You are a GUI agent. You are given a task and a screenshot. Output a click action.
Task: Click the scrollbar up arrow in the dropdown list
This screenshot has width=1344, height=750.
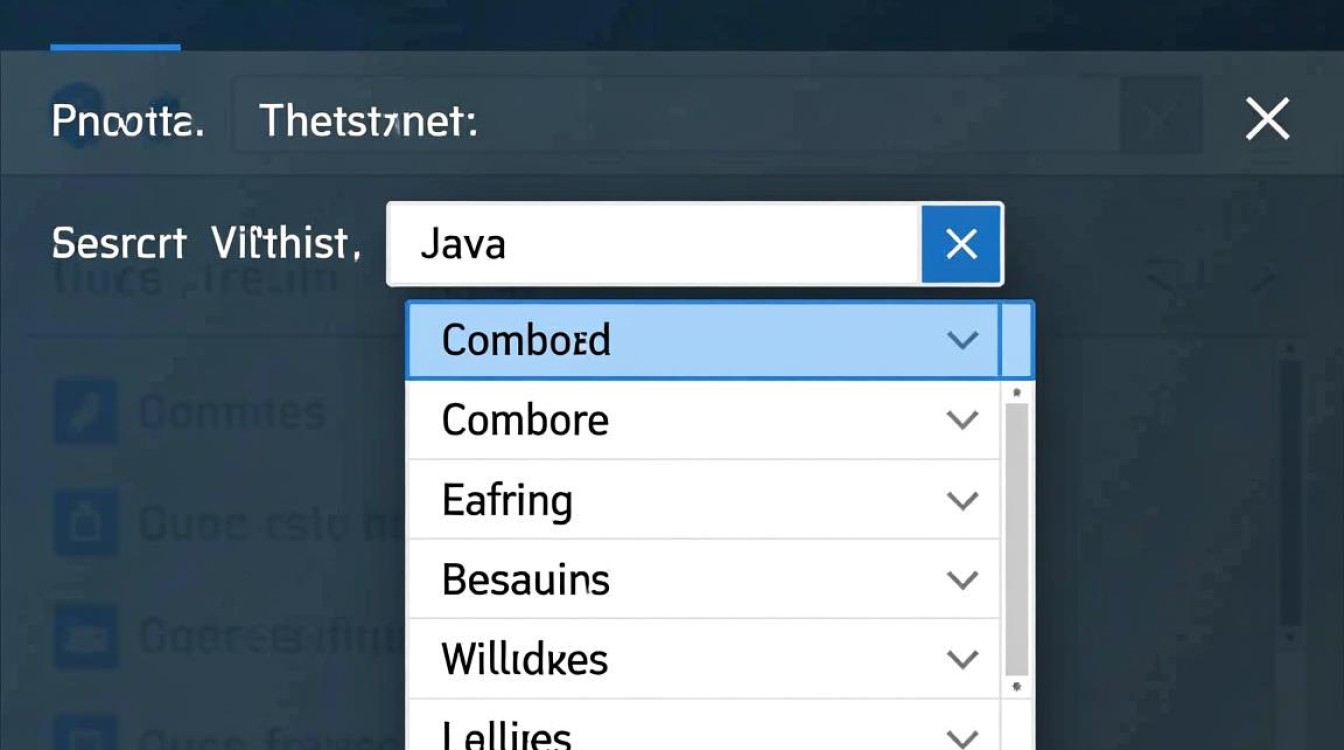[x=1016, y=393]
